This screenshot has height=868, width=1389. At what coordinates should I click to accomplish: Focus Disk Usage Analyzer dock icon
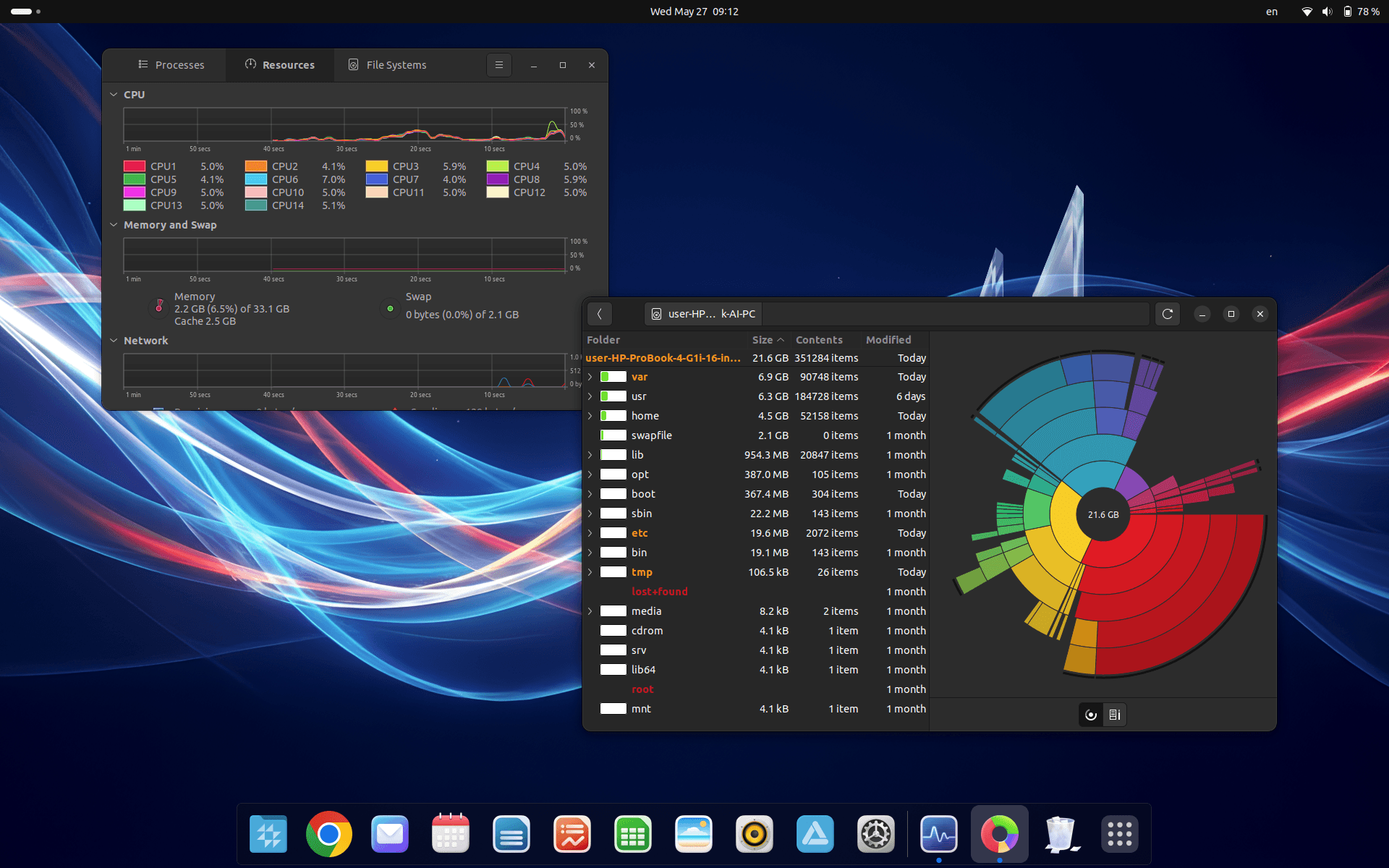(x=1000, y=834)
